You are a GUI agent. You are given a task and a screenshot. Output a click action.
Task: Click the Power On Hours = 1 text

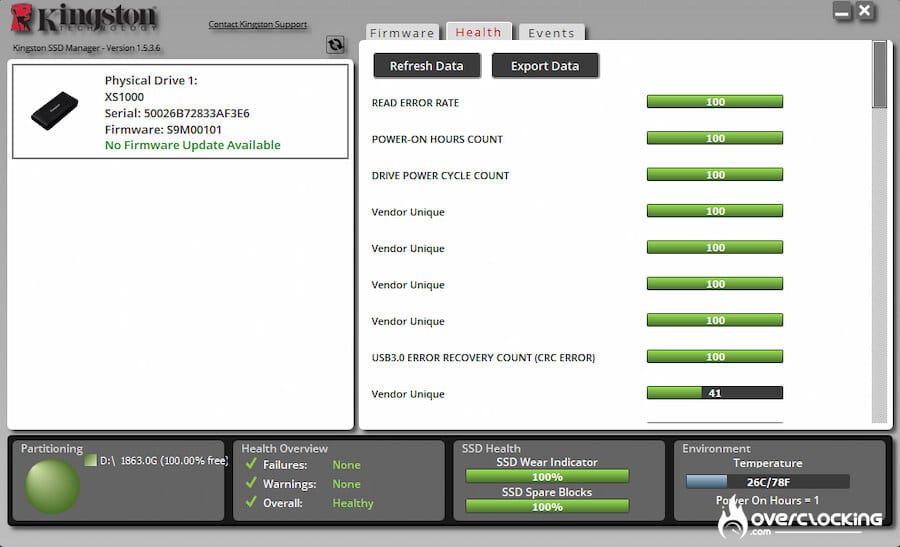coord(767,500)
